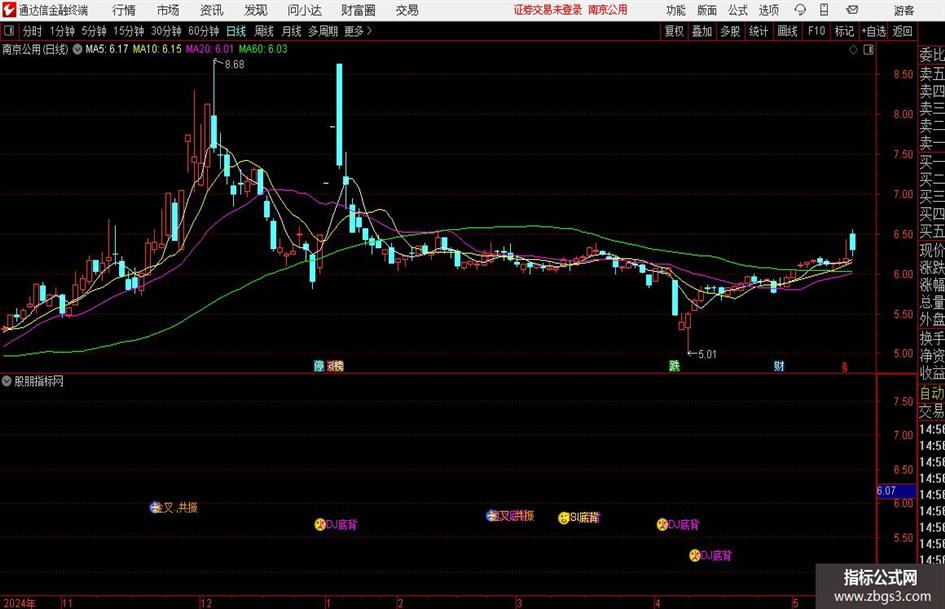Click the 游客 guest account button
Viewport: 945px width, 609px height.
(x=903, y=10)
